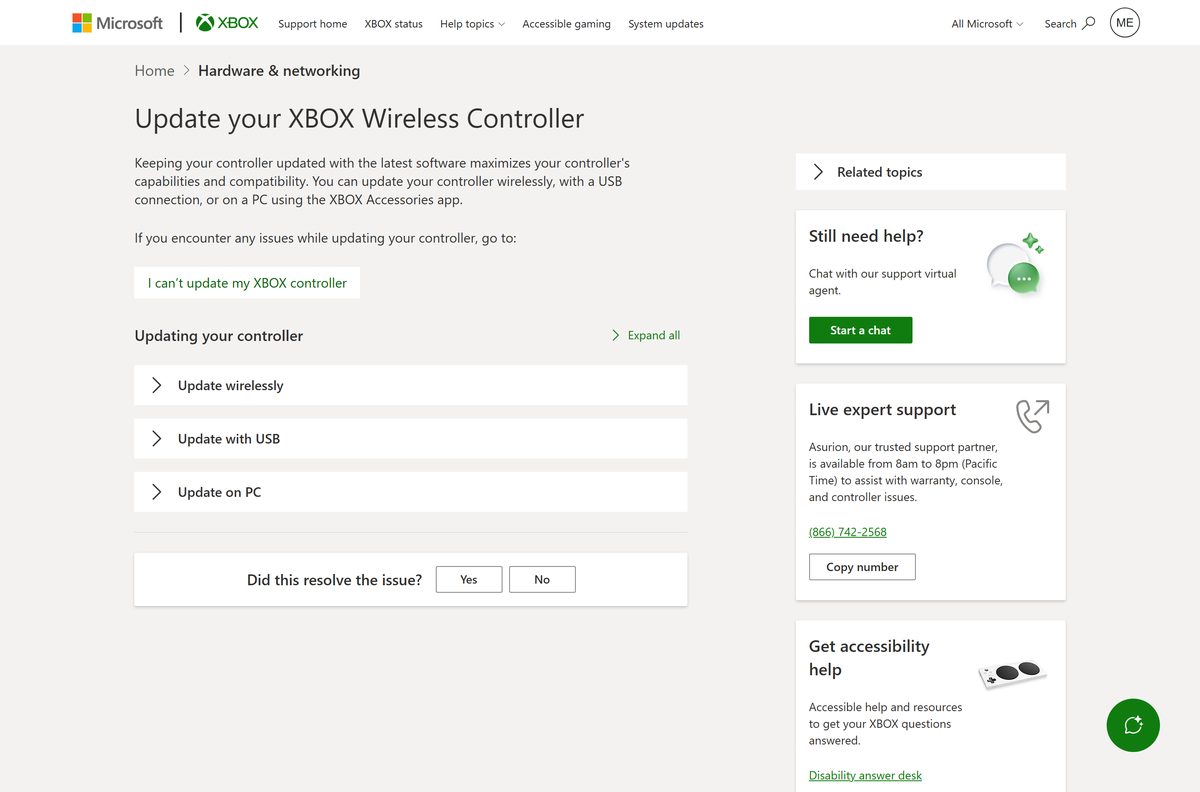The width and height of the screenshot is (1200, 792).
Task: Open the Disability answer desk link
Action: click(x=865, y=776)
